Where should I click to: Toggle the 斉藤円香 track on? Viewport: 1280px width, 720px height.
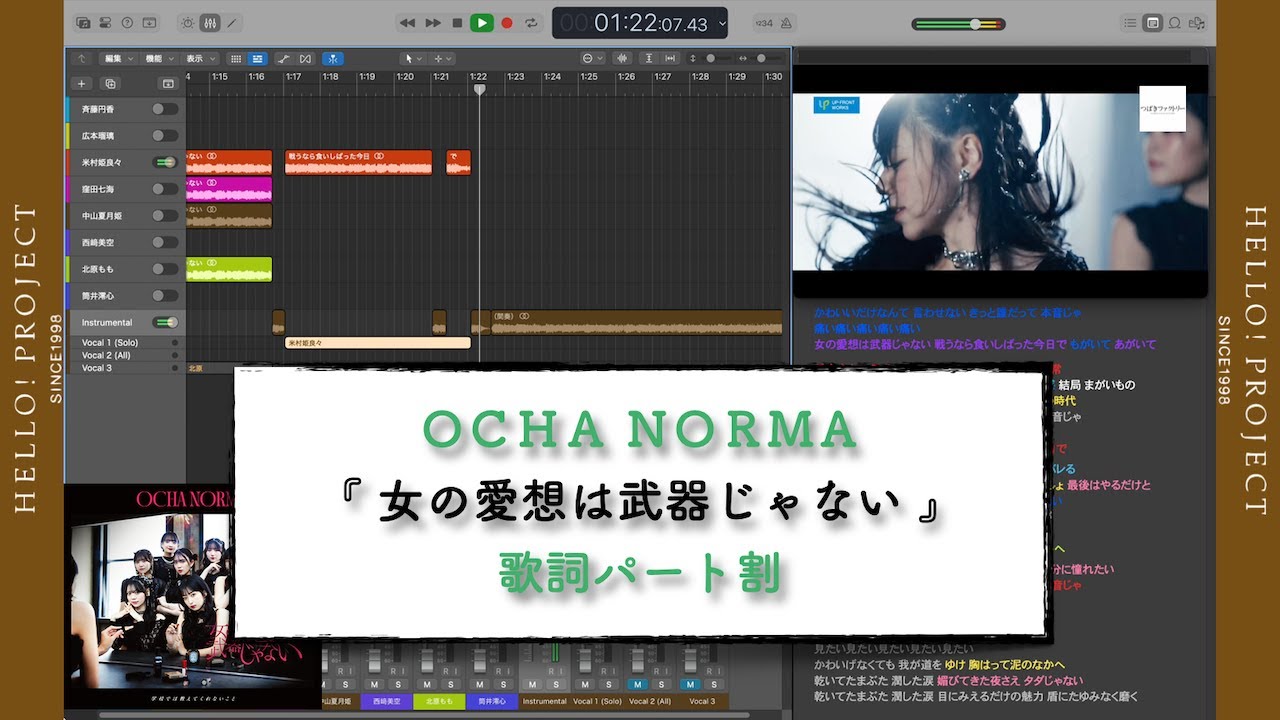click(164, 109)
